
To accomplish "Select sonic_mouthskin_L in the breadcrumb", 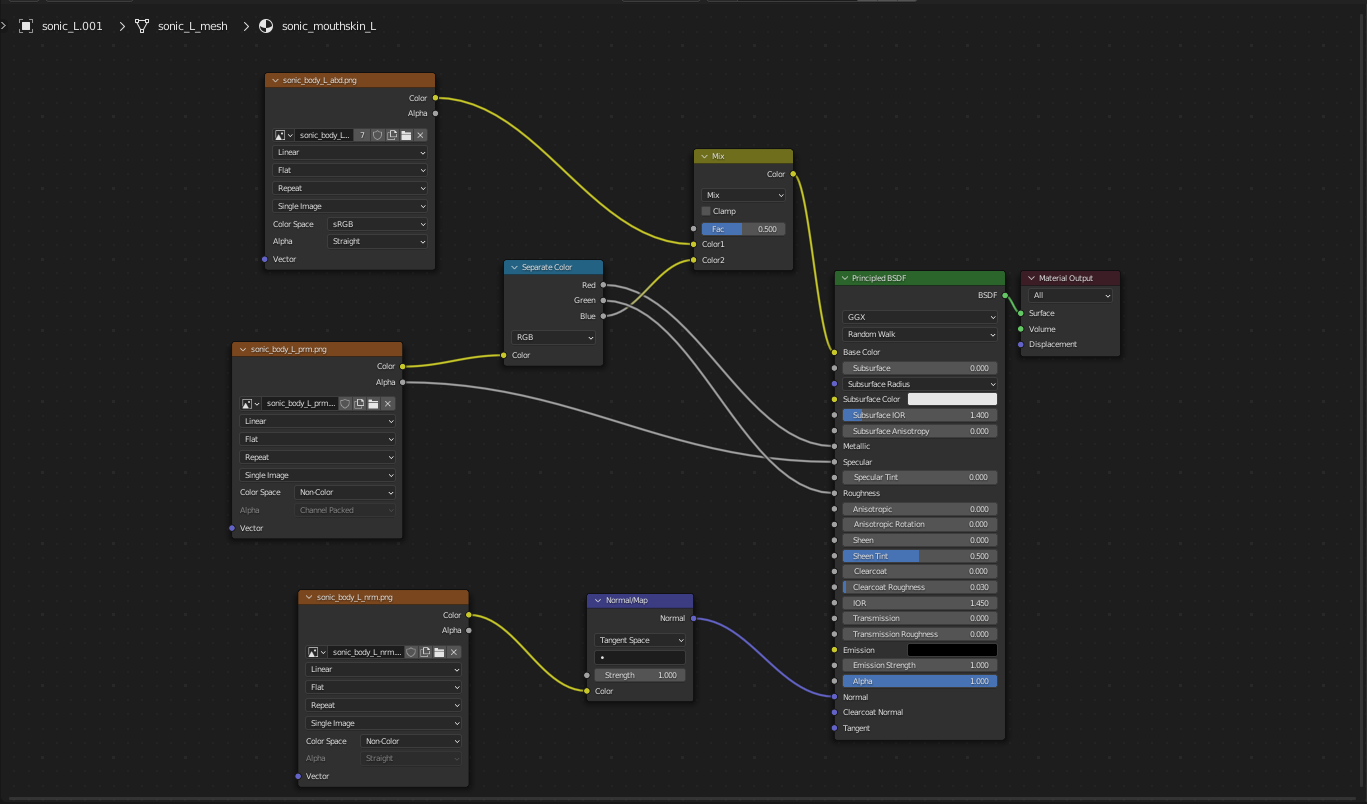I will 329,26.
